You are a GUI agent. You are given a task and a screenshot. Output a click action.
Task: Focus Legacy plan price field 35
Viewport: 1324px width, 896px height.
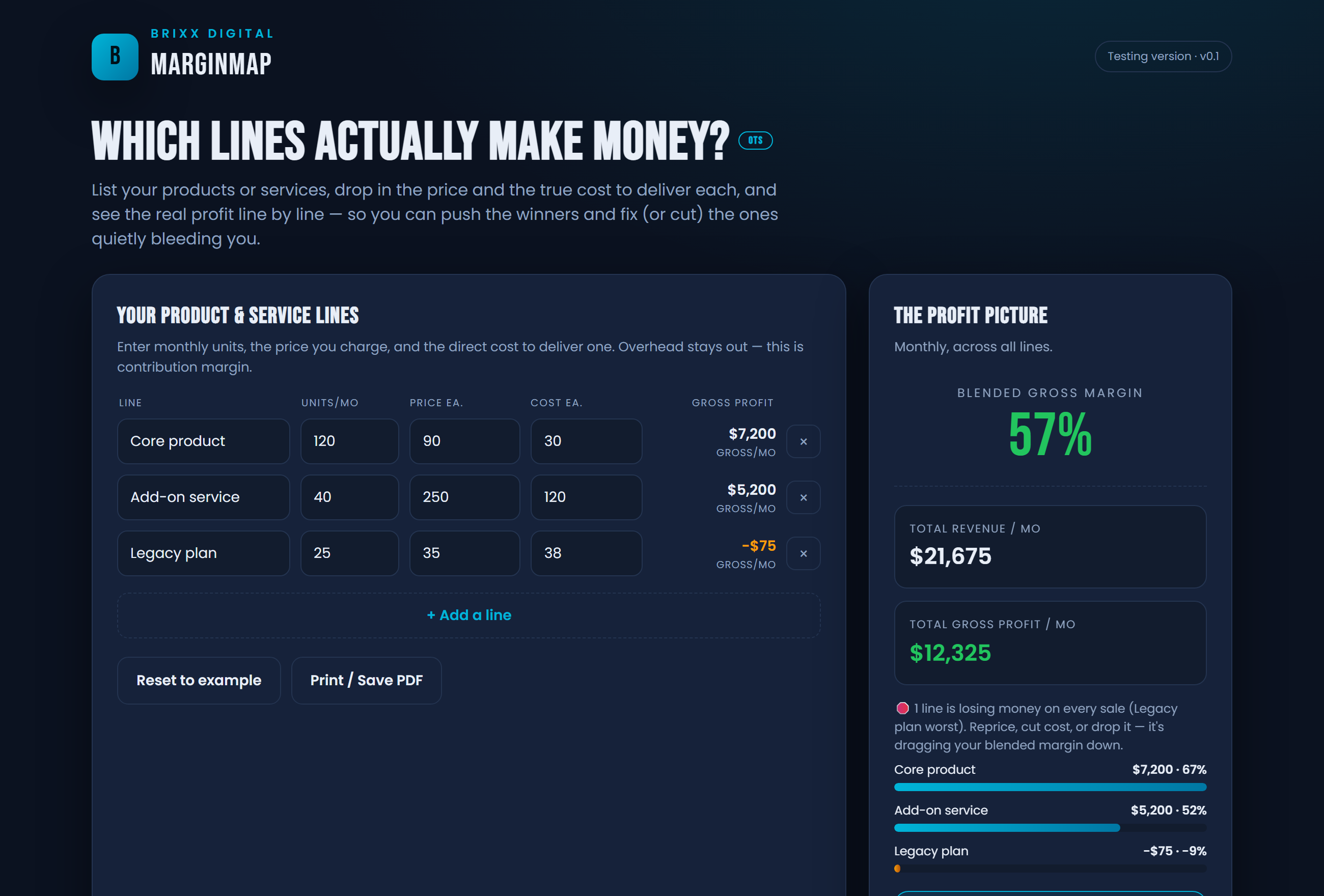[465, 553]
